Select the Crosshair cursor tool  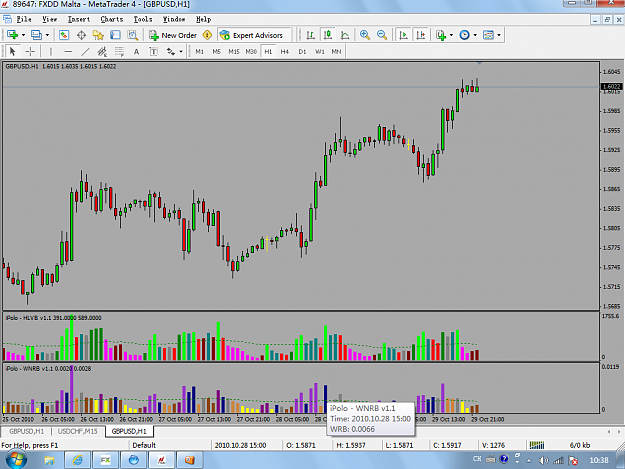click(x=30, y=51)
